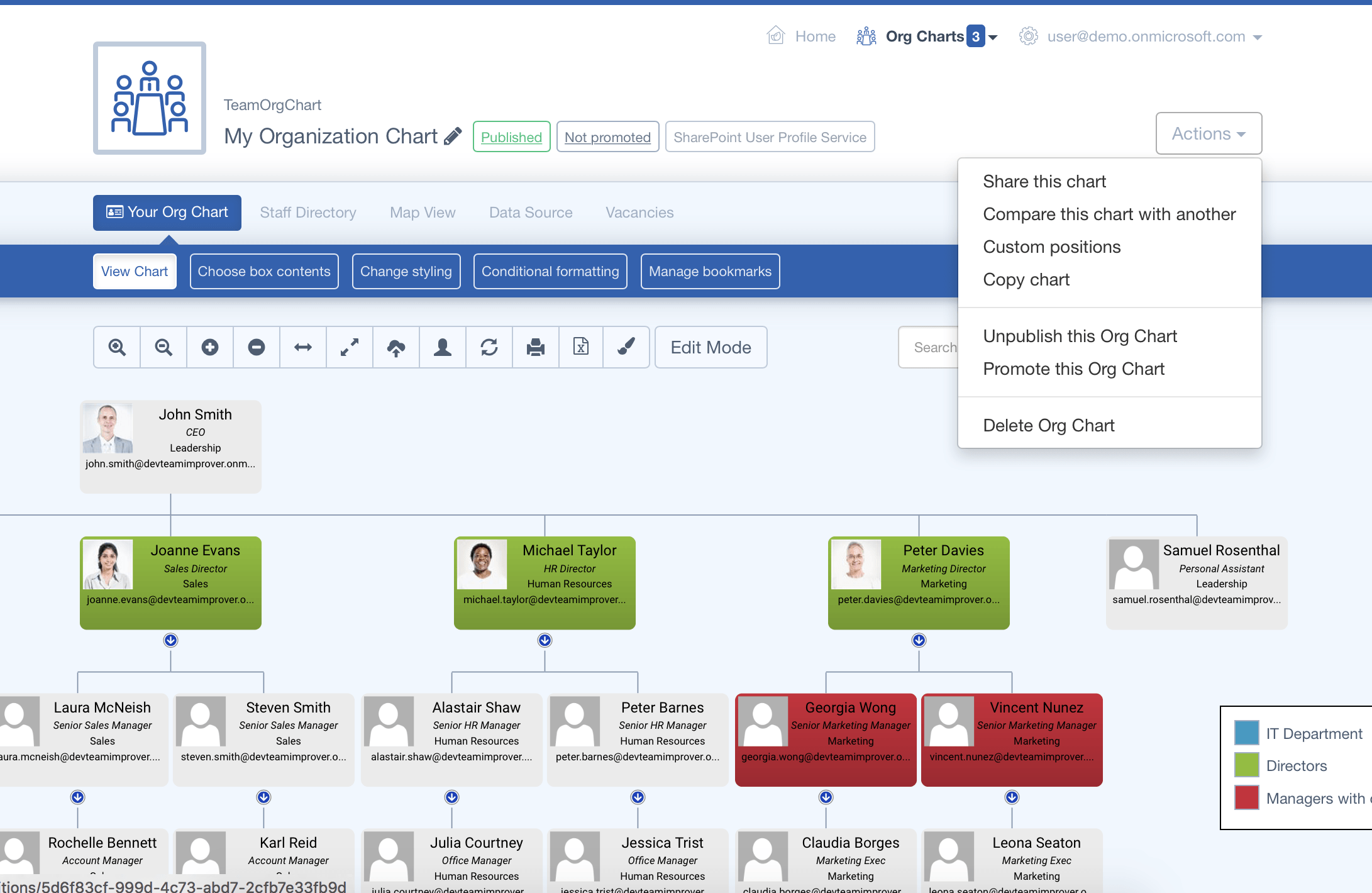Click the print icon in toolbar
Image resolution: width=1372 pixels, height=893 pixels.
pyautogui.click(x=535, y=347)
